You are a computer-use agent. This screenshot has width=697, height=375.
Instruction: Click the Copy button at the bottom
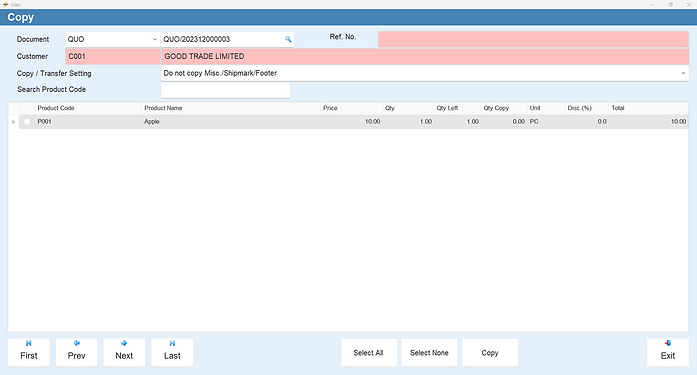490,353
